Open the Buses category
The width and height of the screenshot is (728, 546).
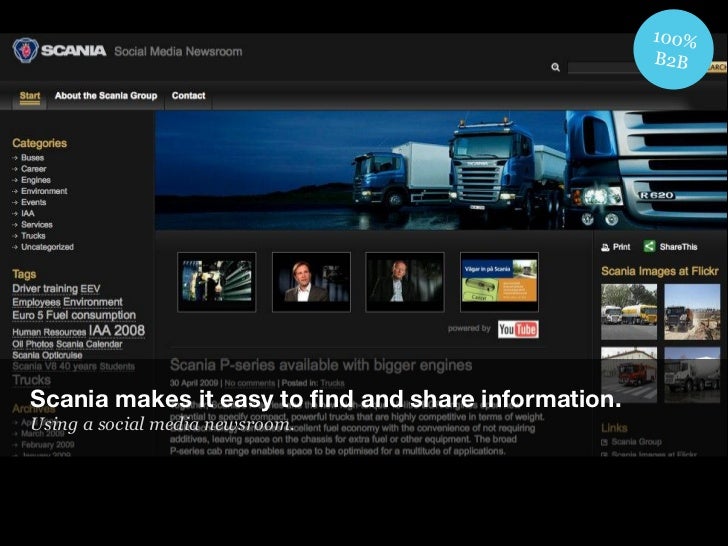pyautogui.click(x=32, y=158)
